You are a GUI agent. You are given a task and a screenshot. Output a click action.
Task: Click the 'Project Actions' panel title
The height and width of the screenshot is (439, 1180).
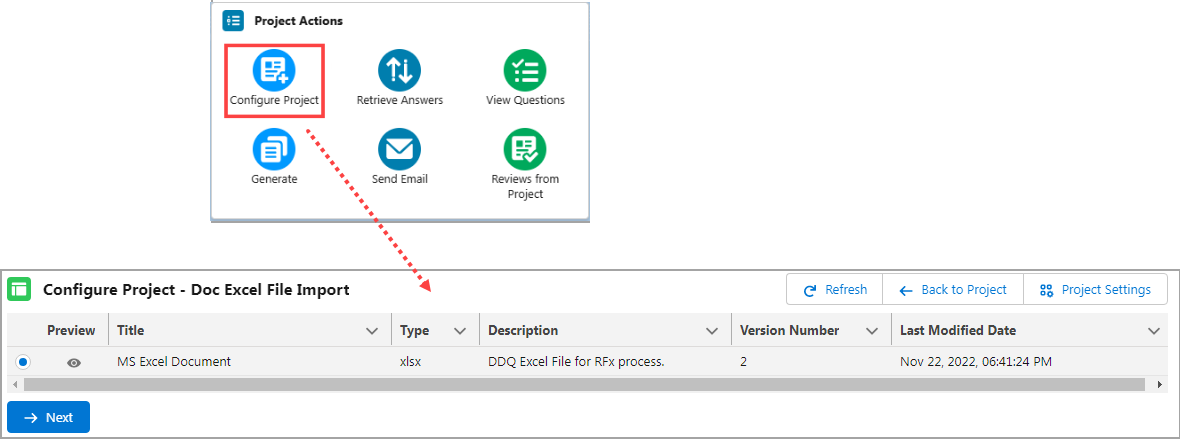[x=299, y=21]
